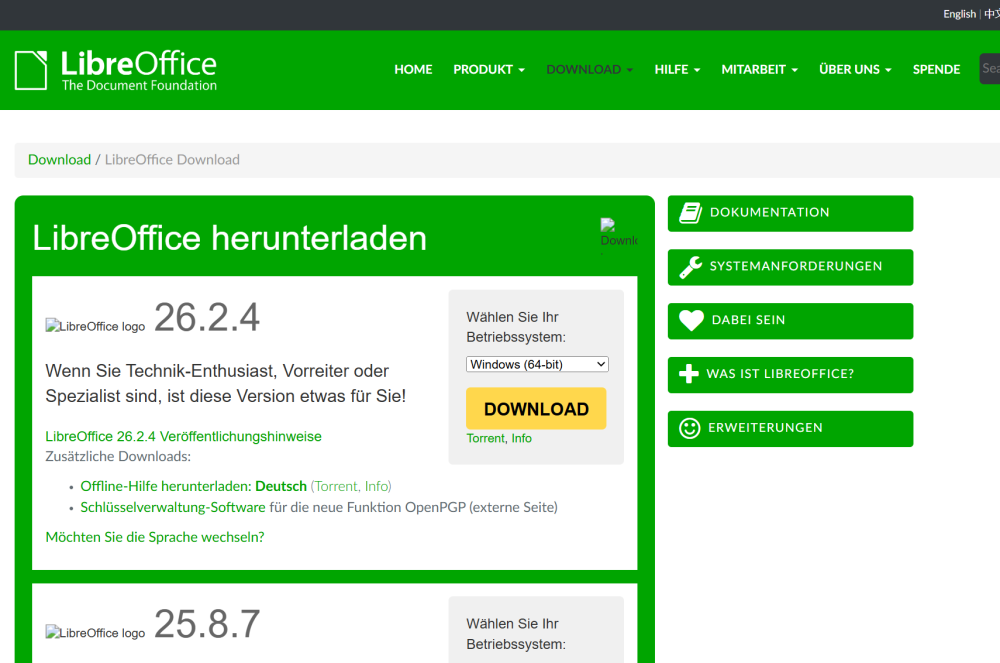1000x663 pixels.
Task: Expand the Hilfe navigation menu
Action: click(677, 69)
